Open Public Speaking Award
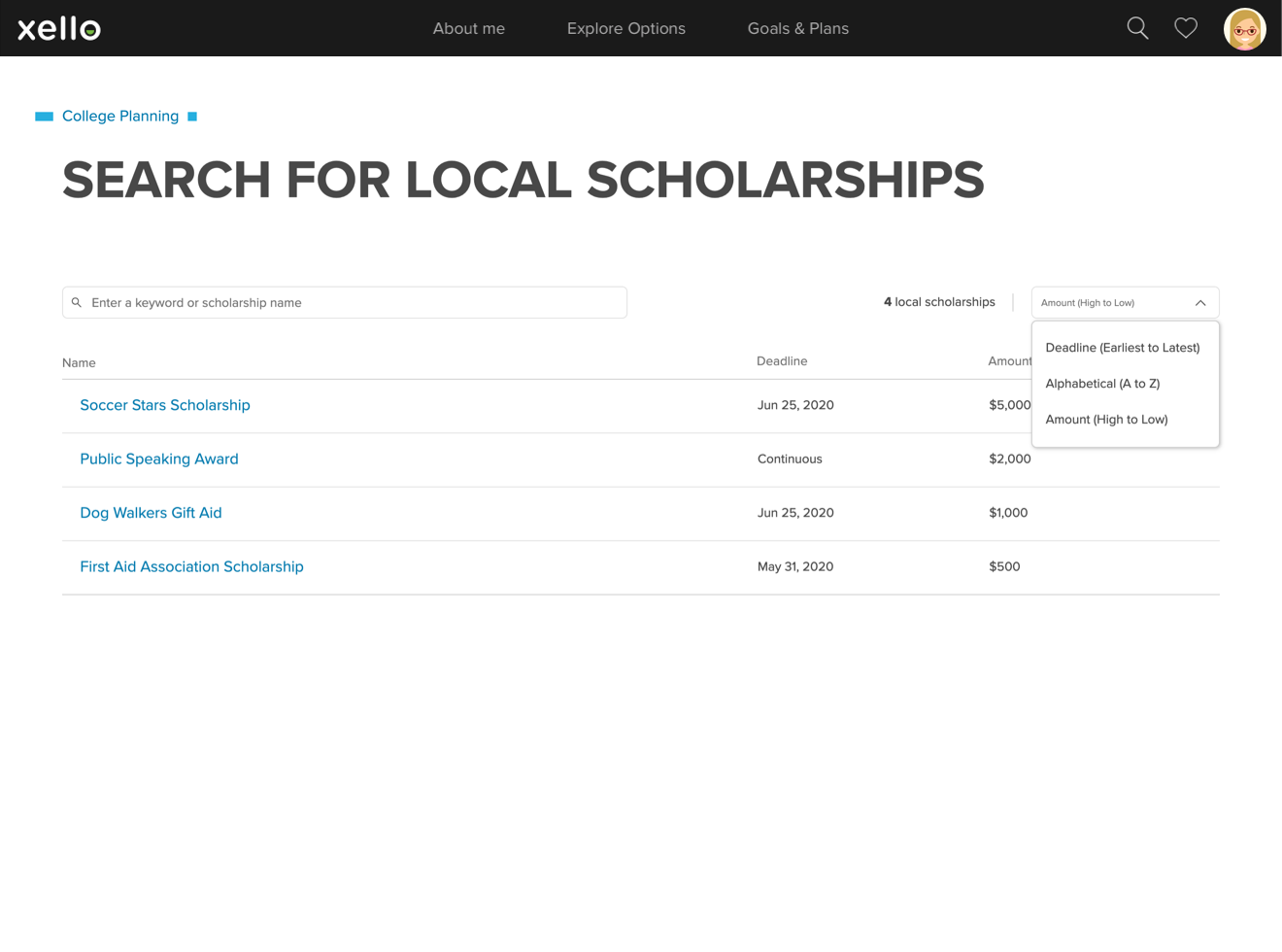The image size is (1282, 952). (x=159, y=459)
